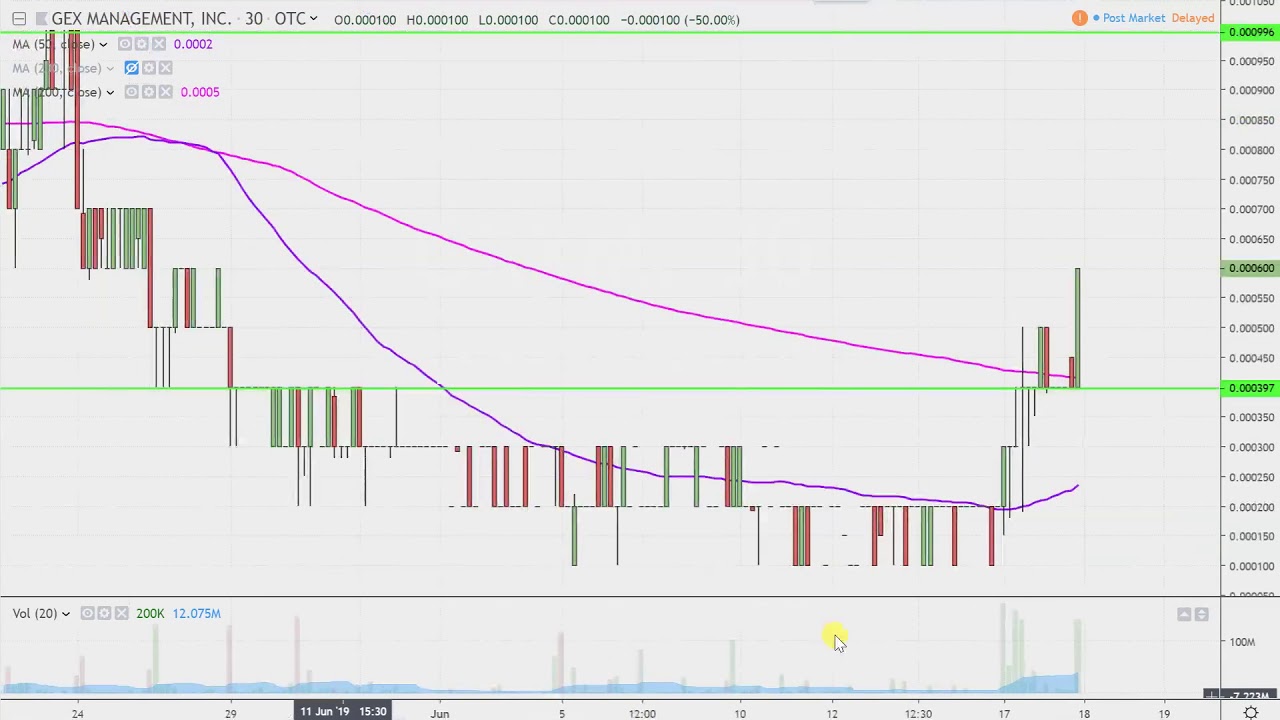The image size is (1280, 720).
Task: Click the volume pane move-up arrow icon
Action: point(1185,614)
